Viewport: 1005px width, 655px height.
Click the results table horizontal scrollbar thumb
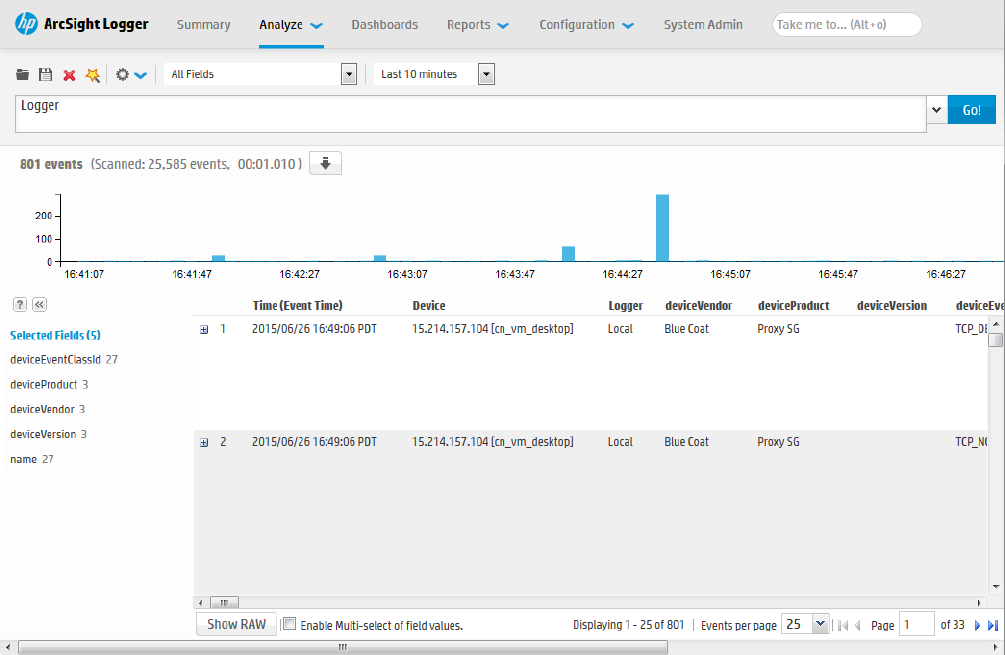click(224, 602)
